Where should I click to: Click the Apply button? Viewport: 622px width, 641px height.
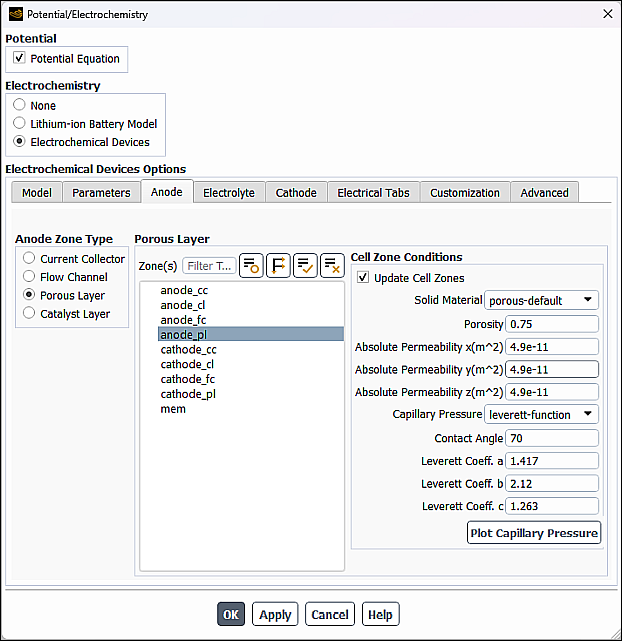click(275, 614)
